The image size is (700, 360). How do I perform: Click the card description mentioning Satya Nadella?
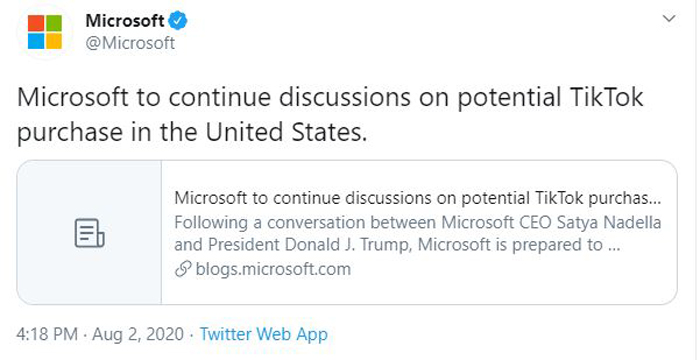click(417, 234)
